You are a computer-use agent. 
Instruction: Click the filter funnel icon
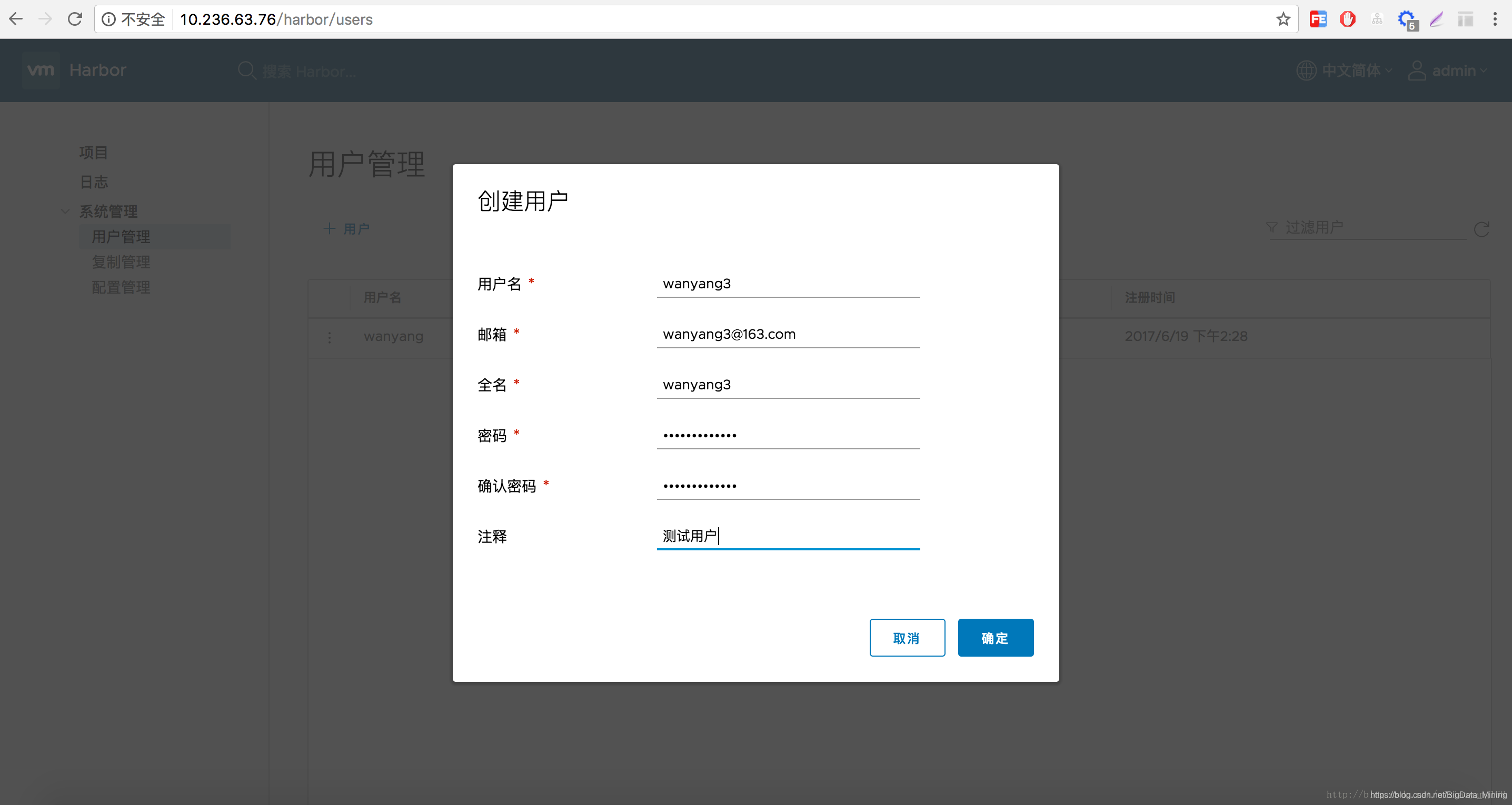point(1272,227)
